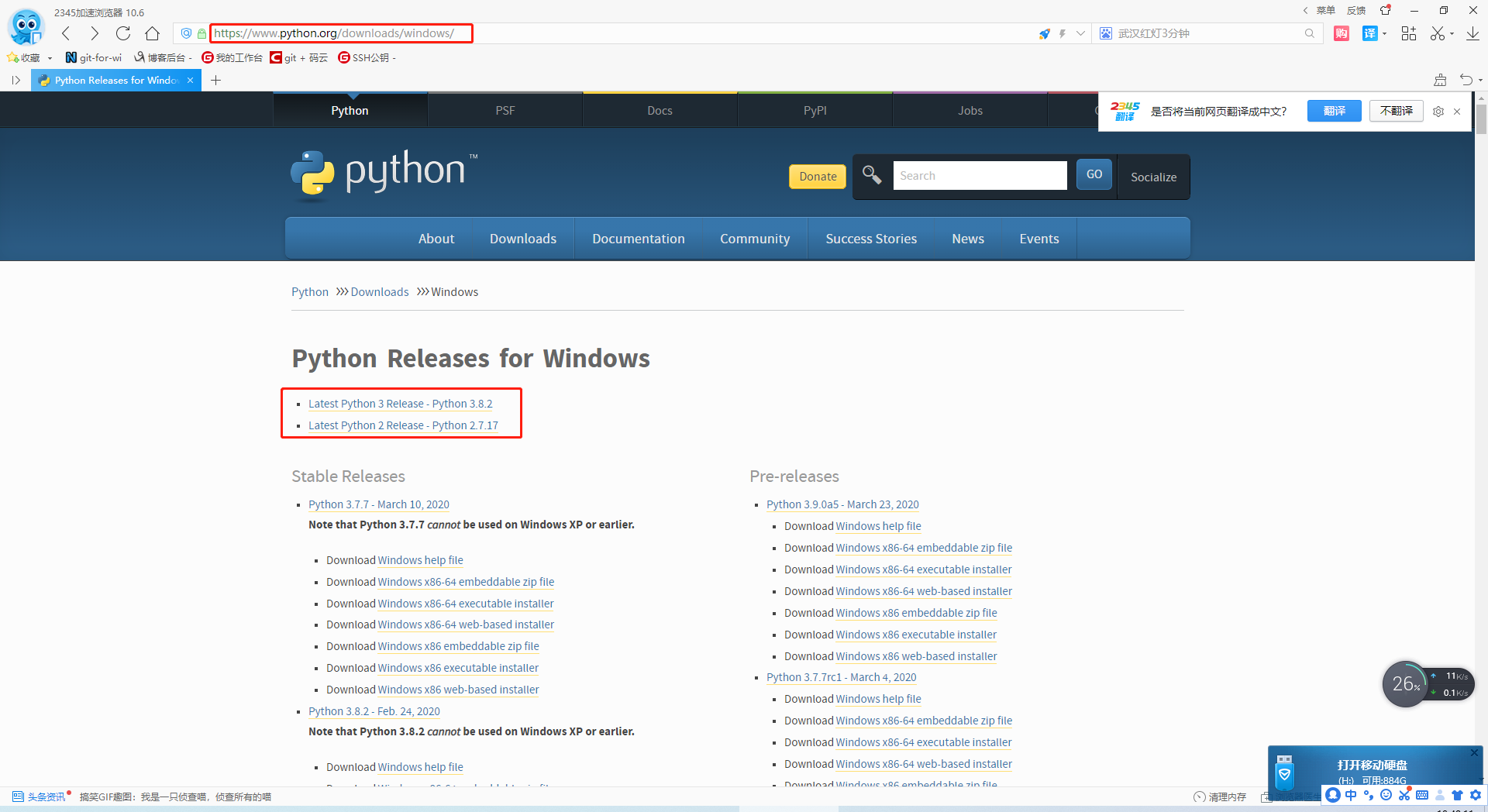The height and width of the screenshot is (812, 1488).
Task: Open the Downloads navigation menu
Action: pyautogui.click(x=523, y=239)
